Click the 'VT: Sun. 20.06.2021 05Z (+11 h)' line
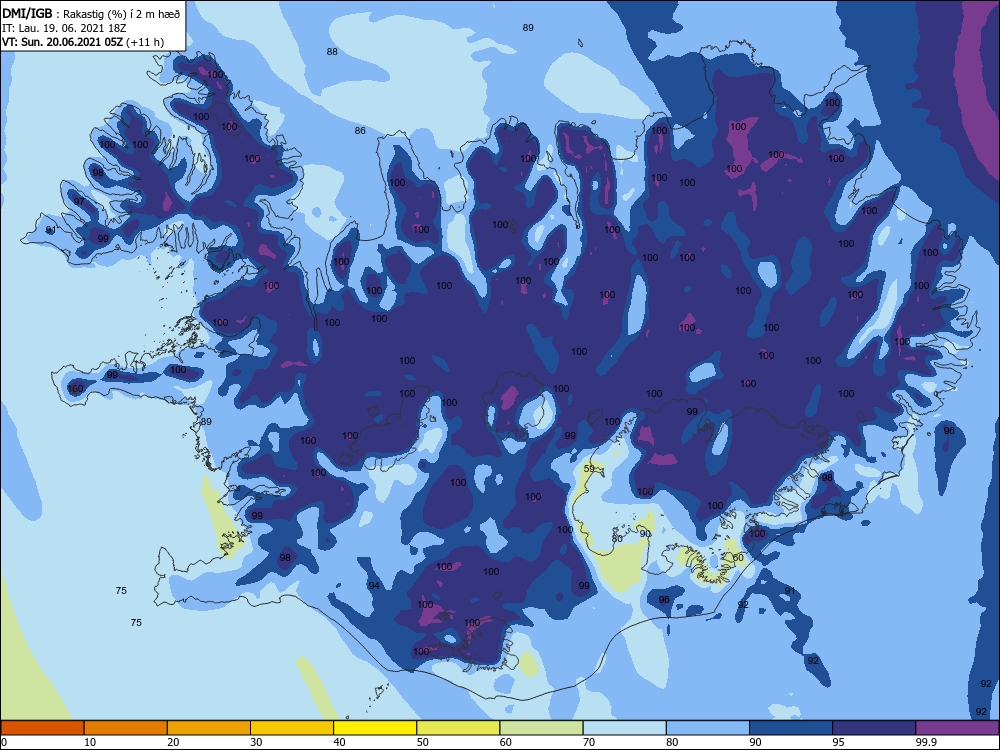The image size is (1000, 750). (83, 42)
